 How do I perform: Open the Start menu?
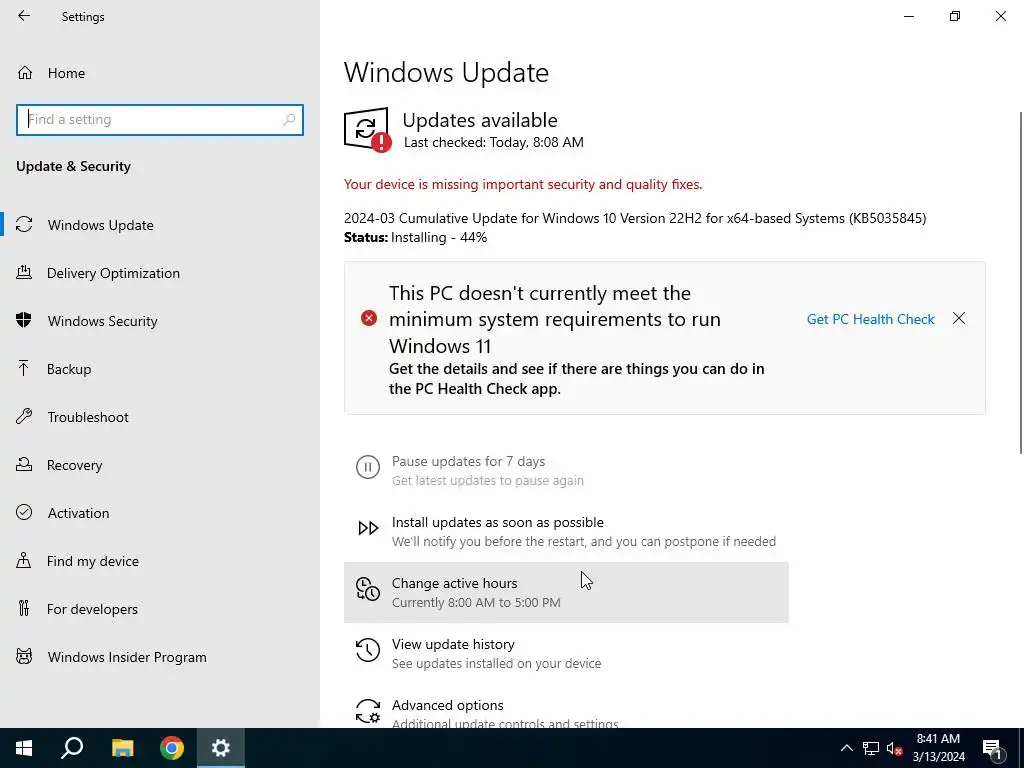click(x=24, y=748)
